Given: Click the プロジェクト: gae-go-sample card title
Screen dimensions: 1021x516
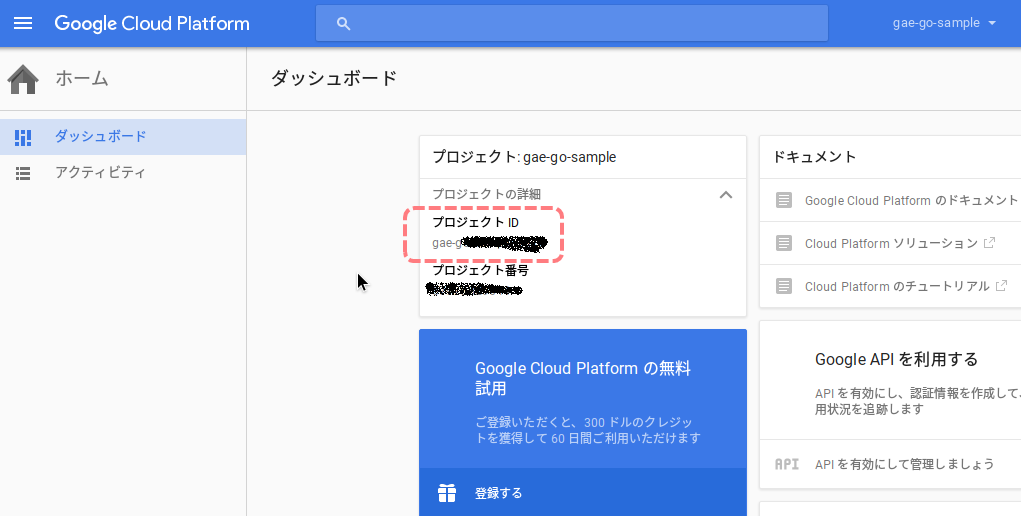Looking at the screenshot, I should [x=524, y=157].
